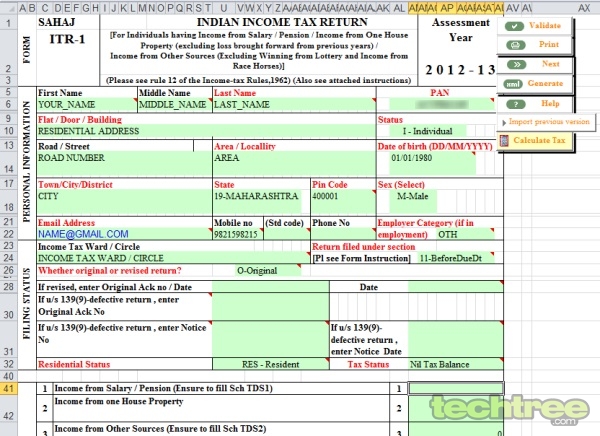Click the Next button label
This screenshot has height=436, width=600.
pos(550,64)
